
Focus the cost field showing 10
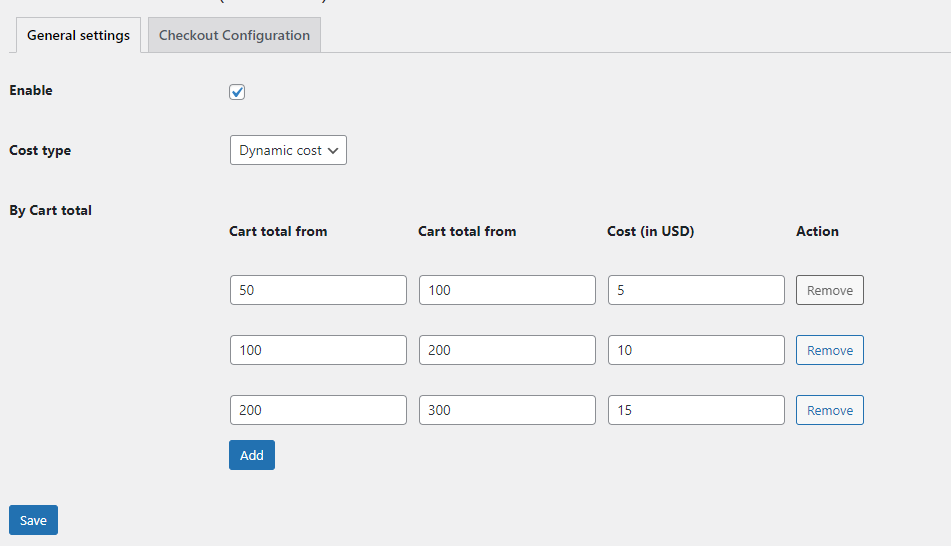click(695, 350)
